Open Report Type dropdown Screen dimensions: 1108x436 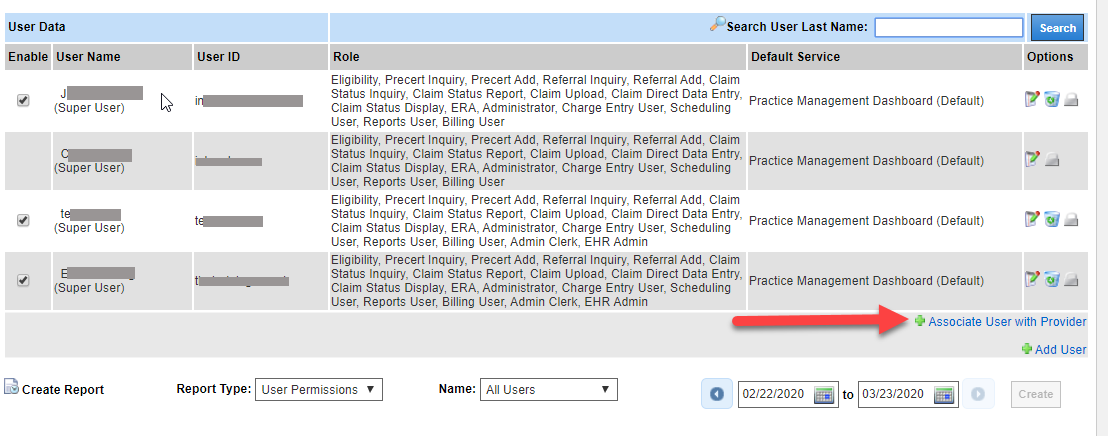point(319,389)
